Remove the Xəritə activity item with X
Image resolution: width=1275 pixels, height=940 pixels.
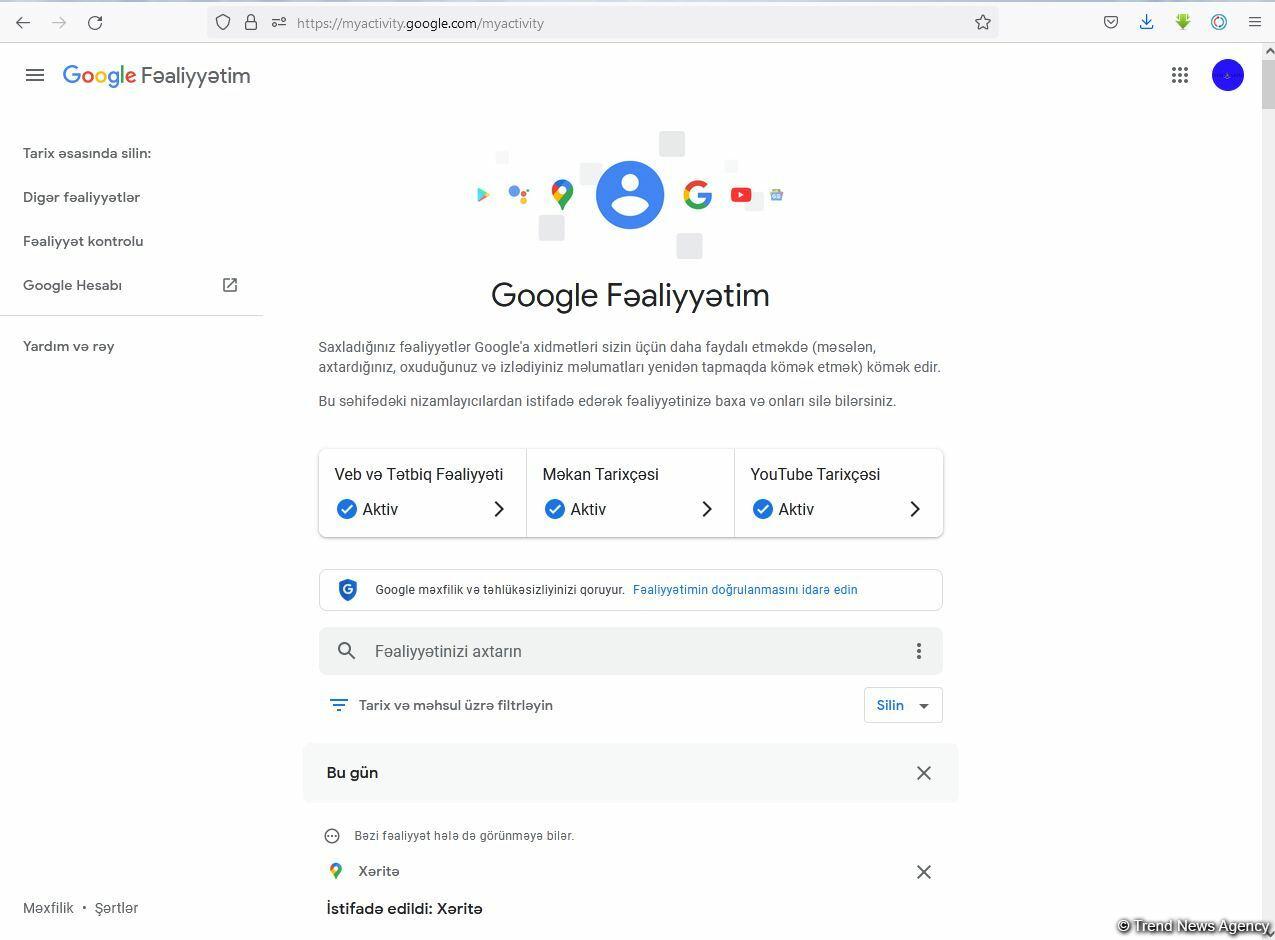[x=924, y=872]
